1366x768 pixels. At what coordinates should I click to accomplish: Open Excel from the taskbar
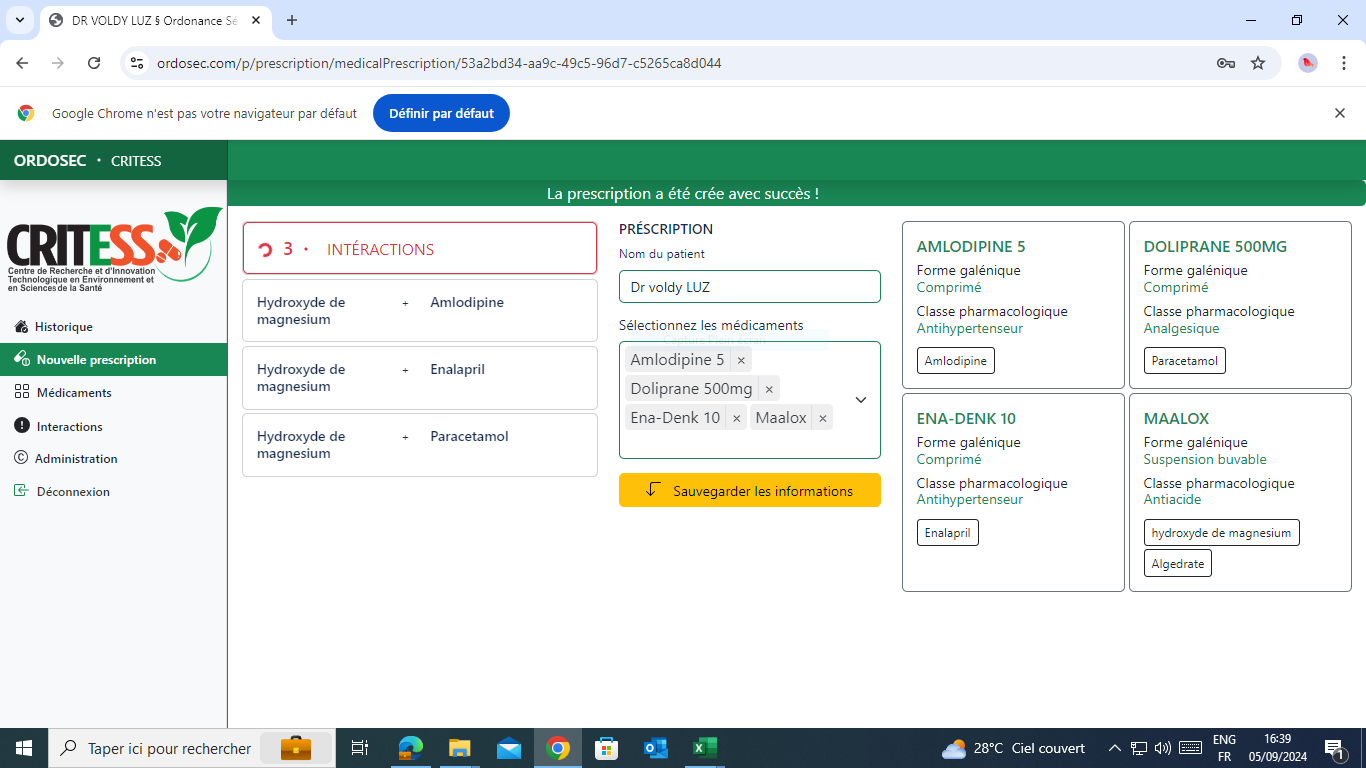click(706, 748)
